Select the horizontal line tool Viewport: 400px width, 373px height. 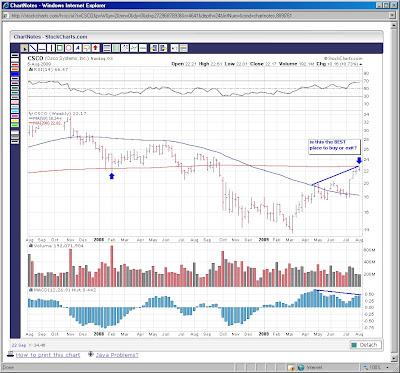(42, 48)
